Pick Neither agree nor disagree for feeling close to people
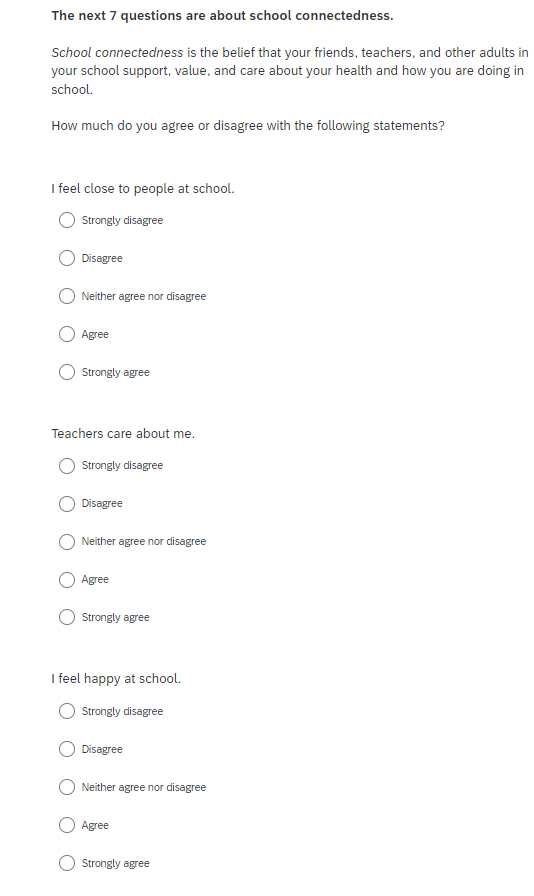534x896 pixels. point(67,296)
